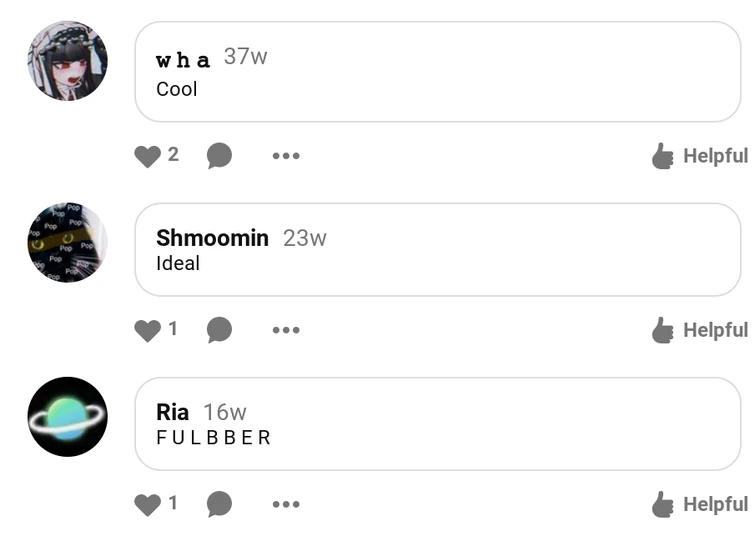
Task: Open the username "w h a" profile
Action: [183, 59]
